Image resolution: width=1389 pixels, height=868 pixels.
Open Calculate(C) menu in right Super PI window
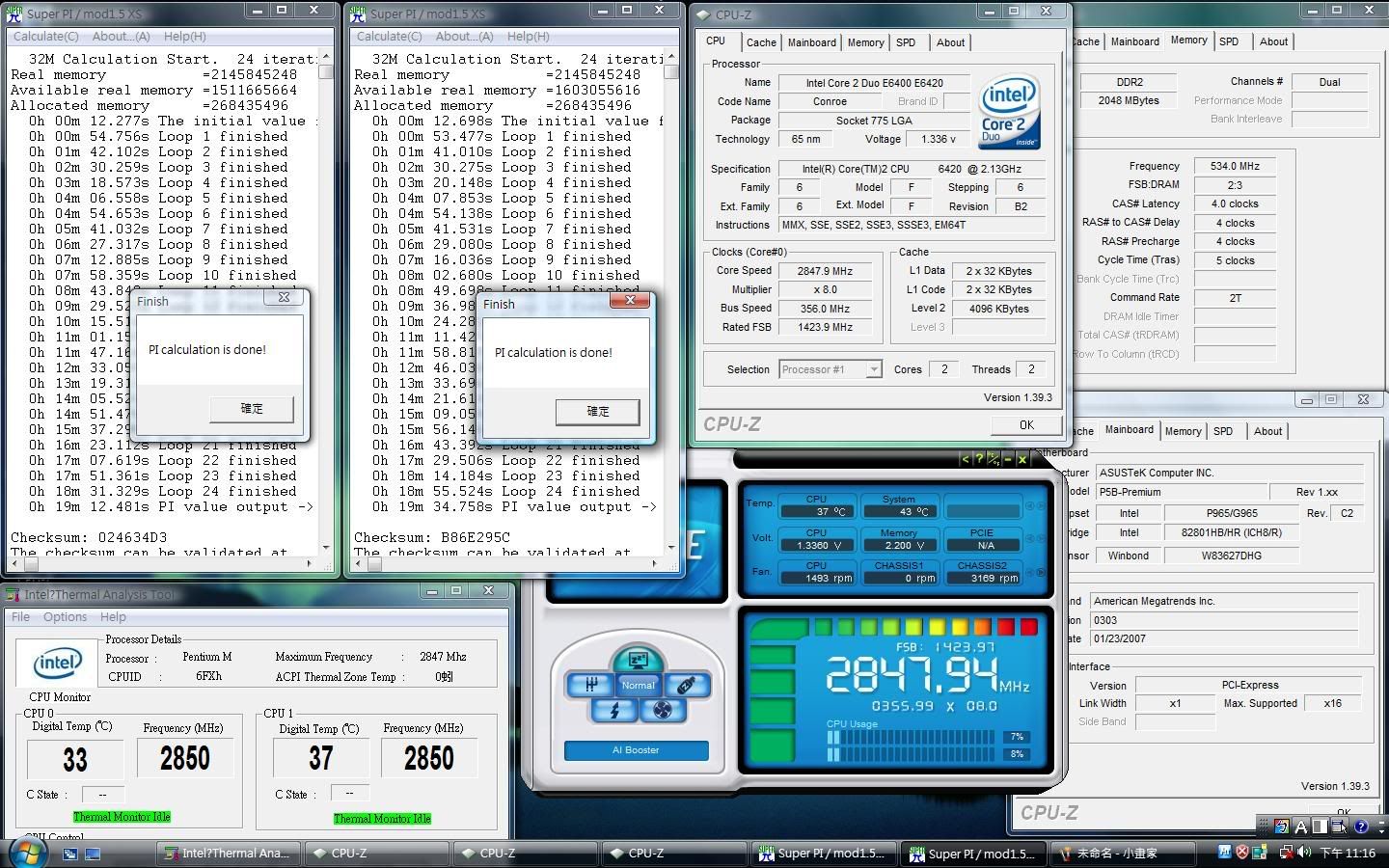[389, 36]
